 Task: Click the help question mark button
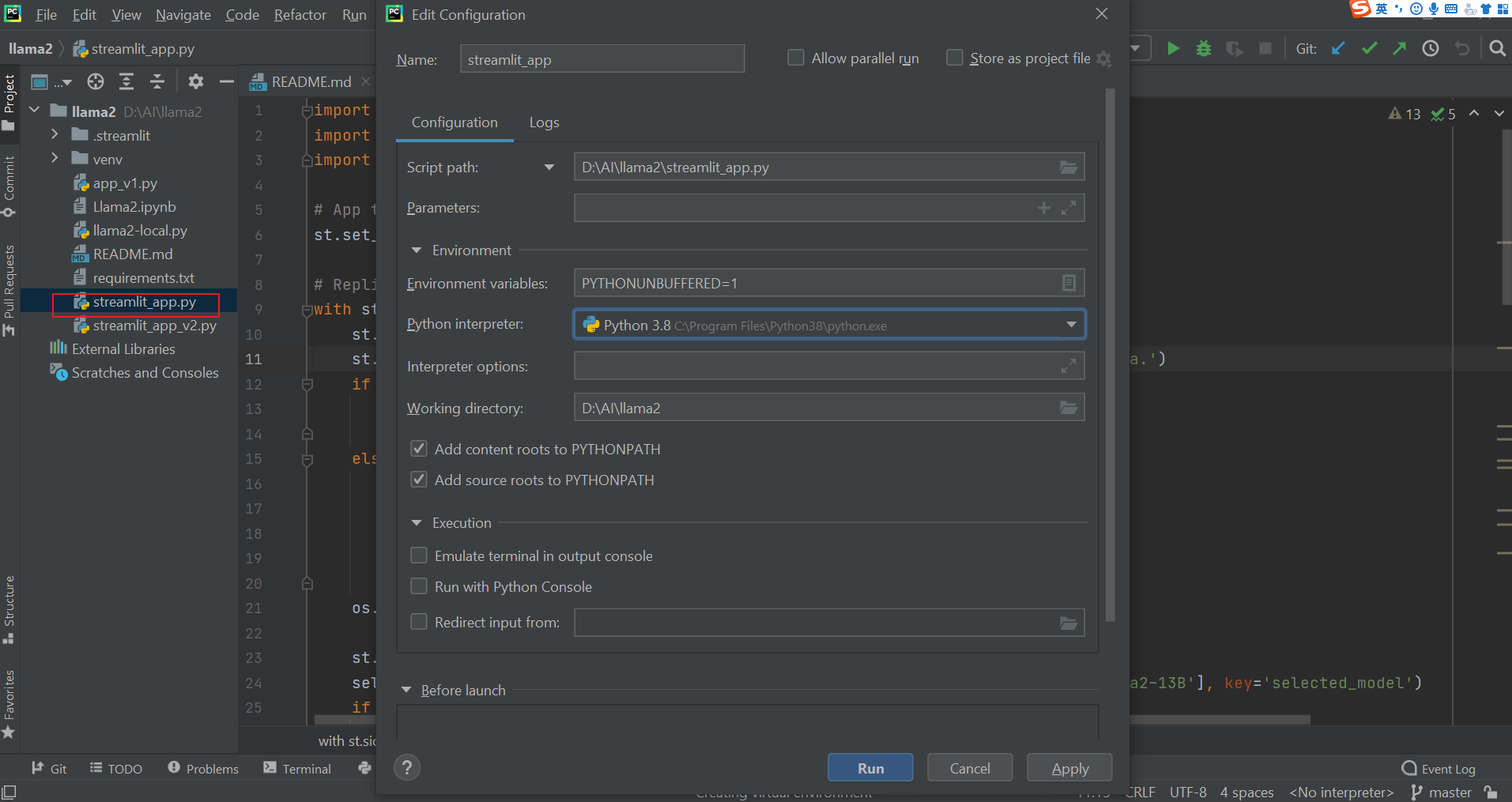(x=407, y=767)
